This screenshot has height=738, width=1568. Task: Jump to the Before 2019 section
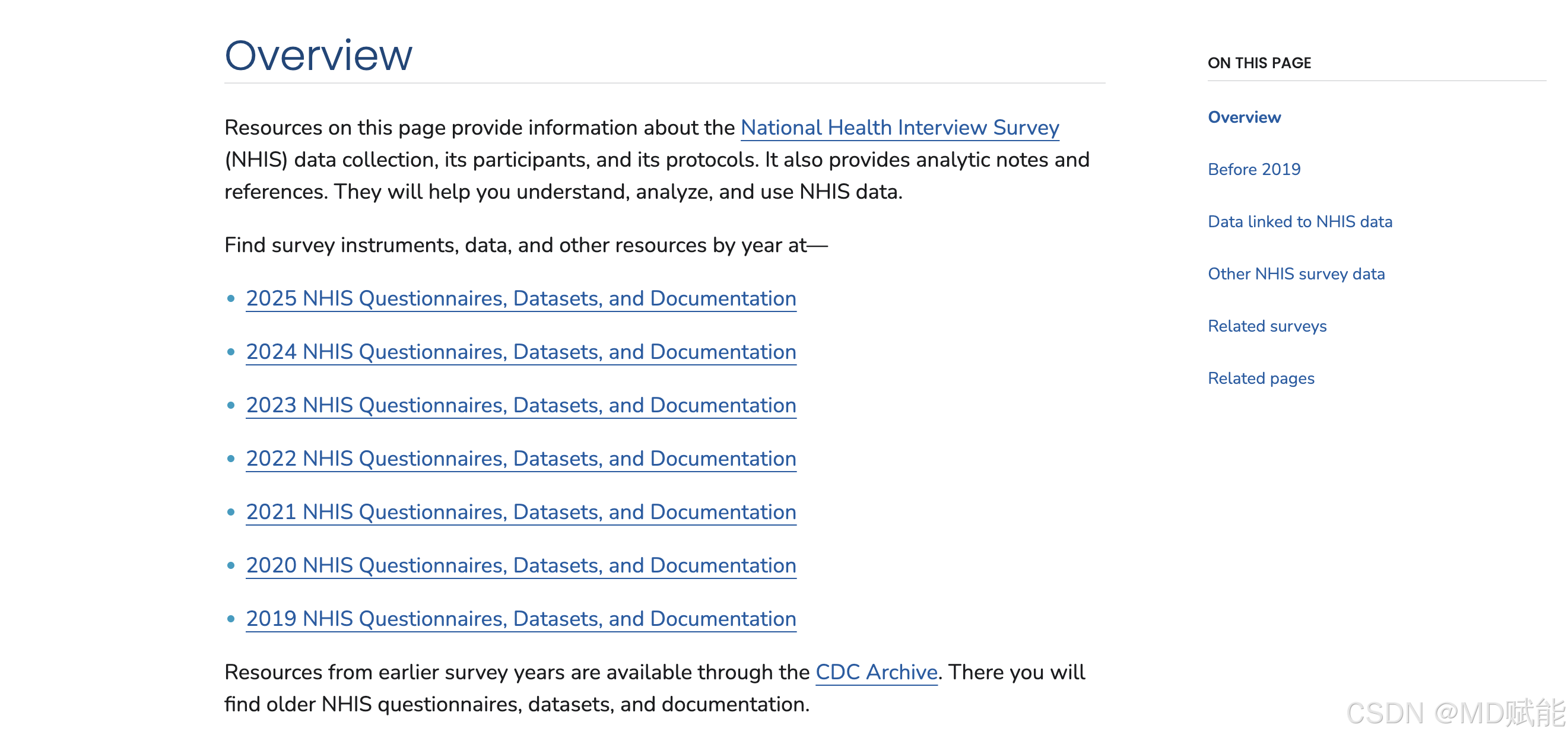tap(1253, 170)
